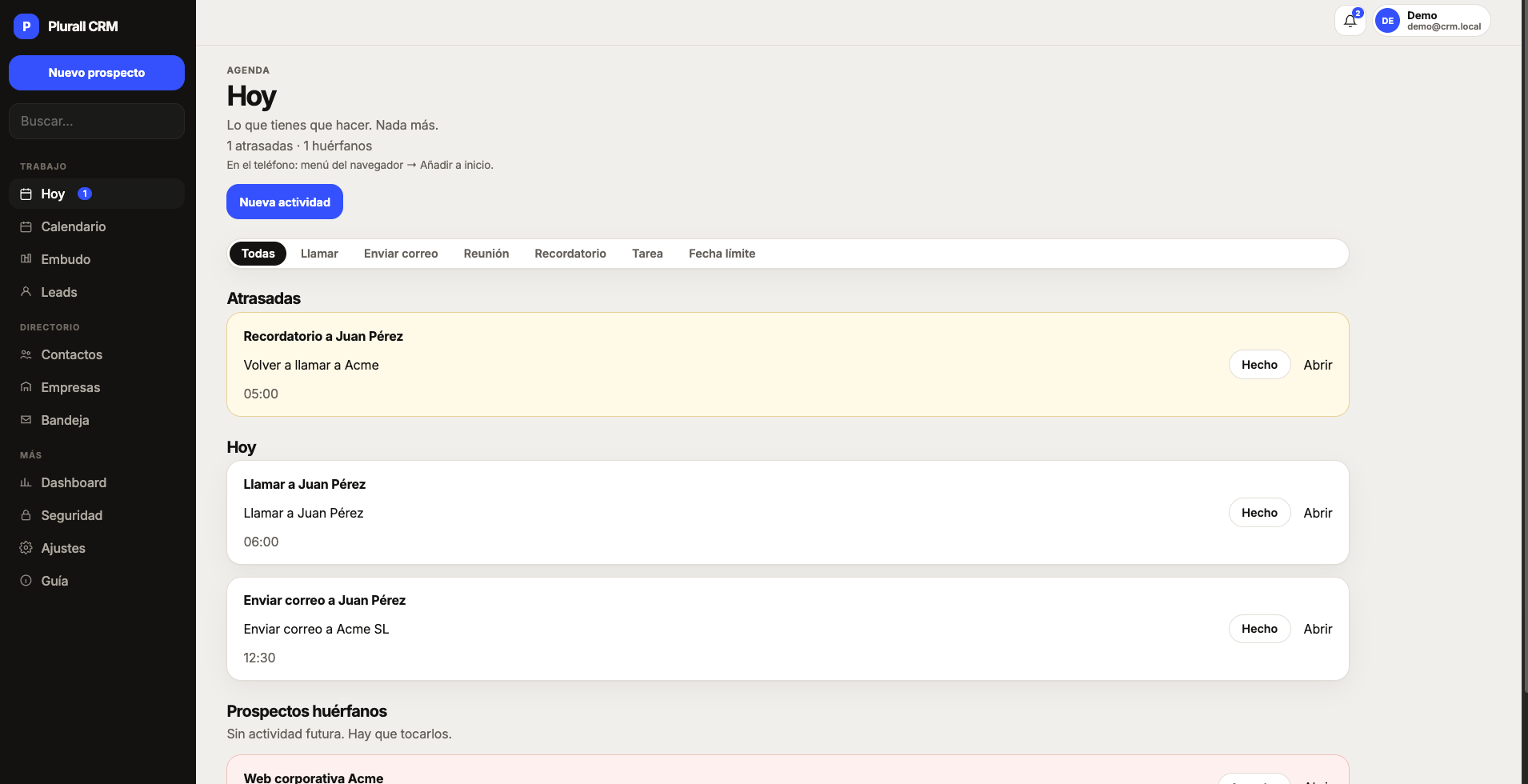Image resolution: width=1528 pixels, height=784 pixels.
Task: Click the Bandeja envelope icon
Action: pyautogui.click(x=26, y=420)
